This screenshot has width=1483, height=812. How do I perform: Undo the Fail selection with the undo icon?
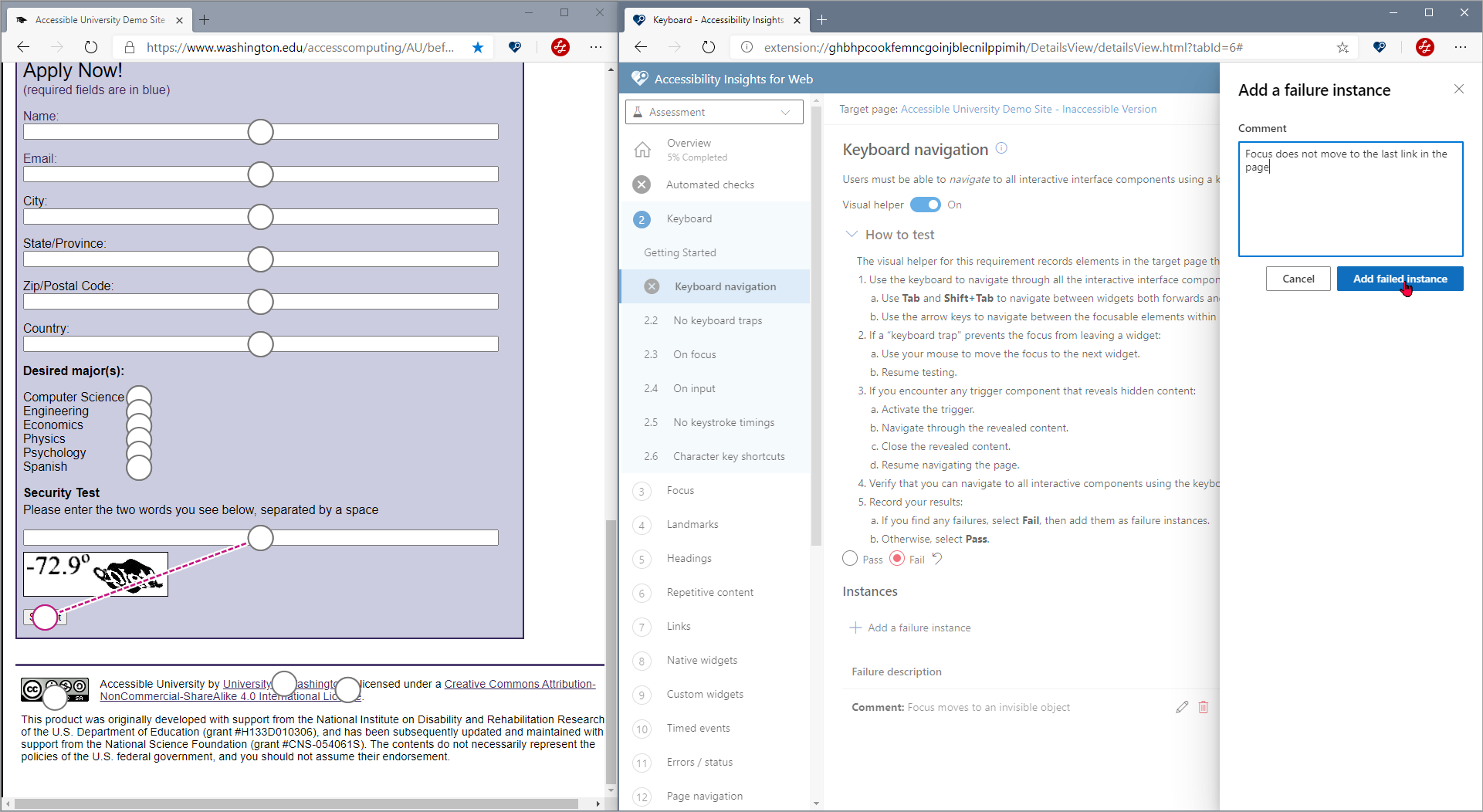coord(937,558)
